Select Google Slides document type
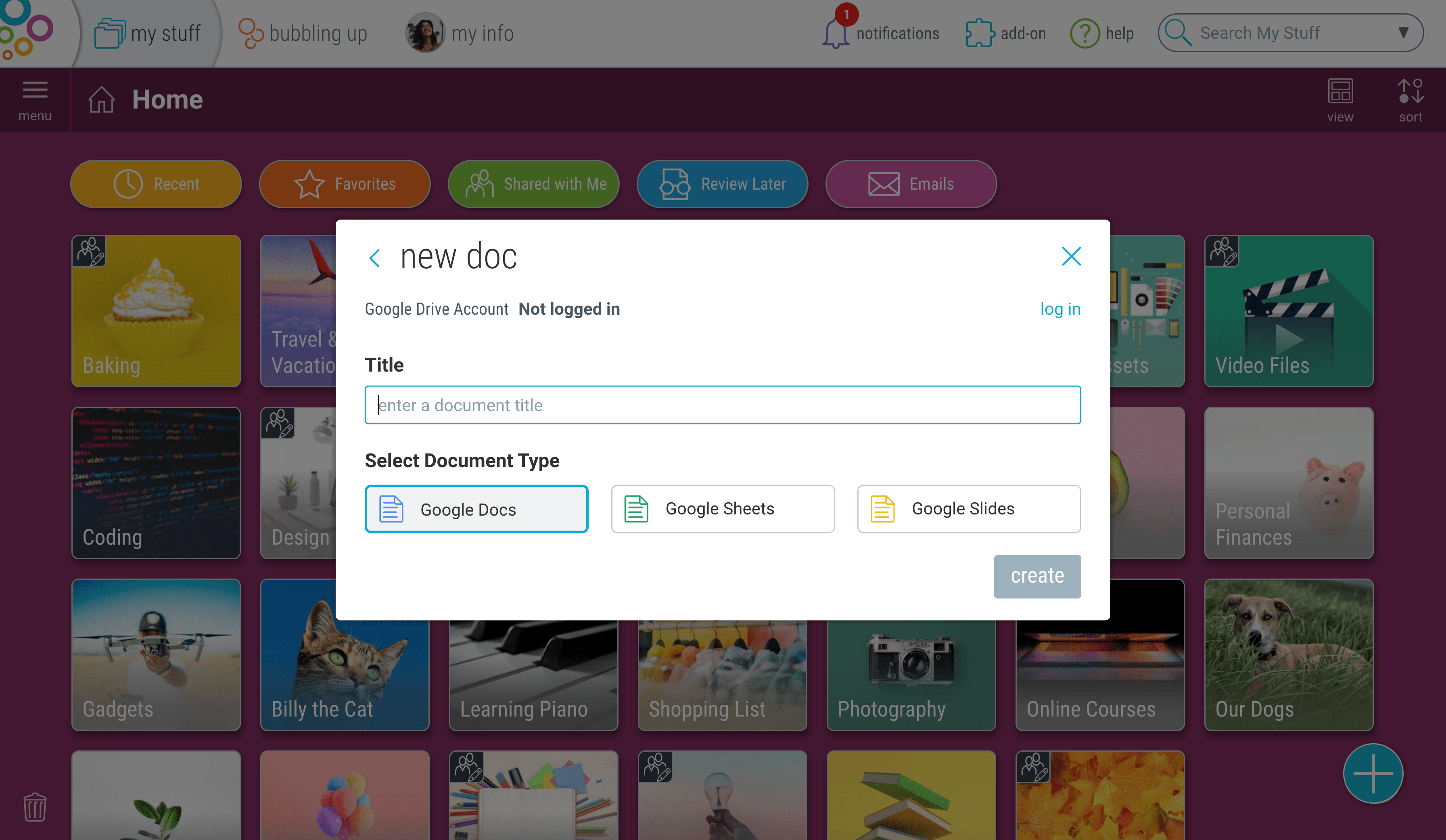Image resolution: width=1446 pixels, height=840 pixels. pos(967,508)
